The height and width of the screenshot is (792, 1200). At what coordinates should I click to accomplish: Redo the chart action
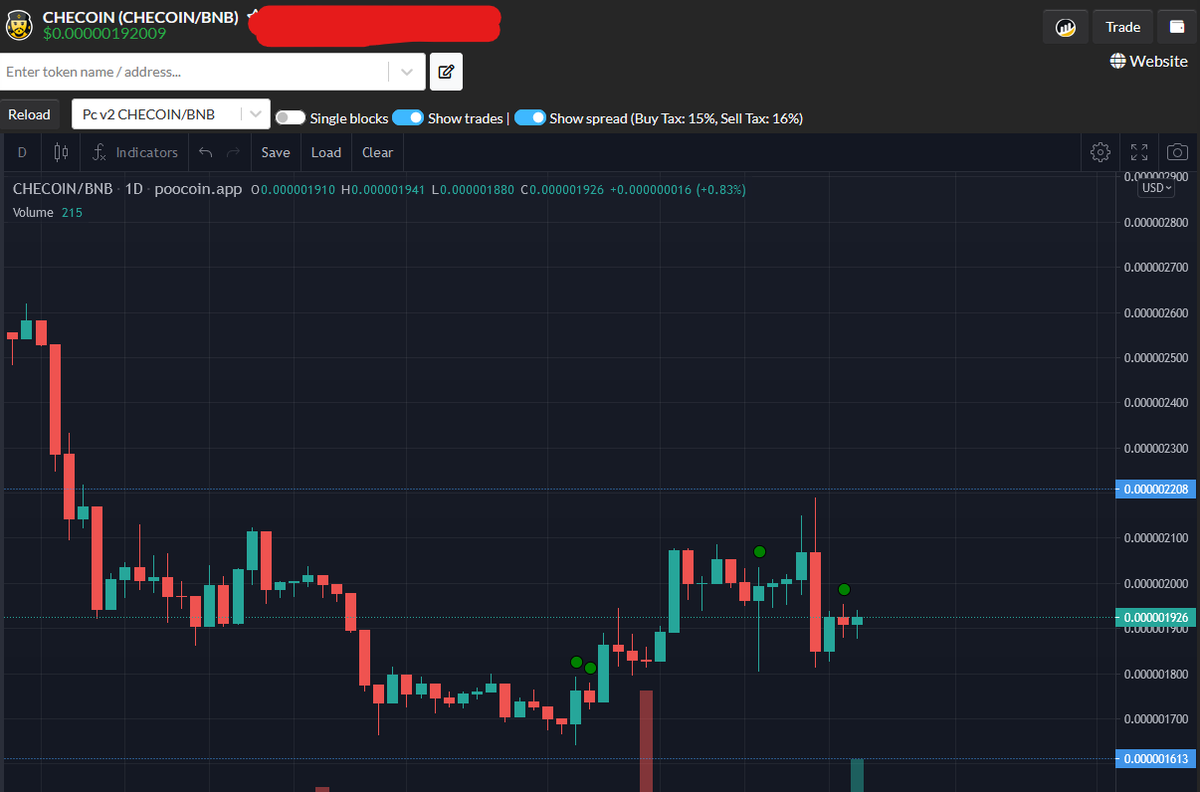point(233,152)
